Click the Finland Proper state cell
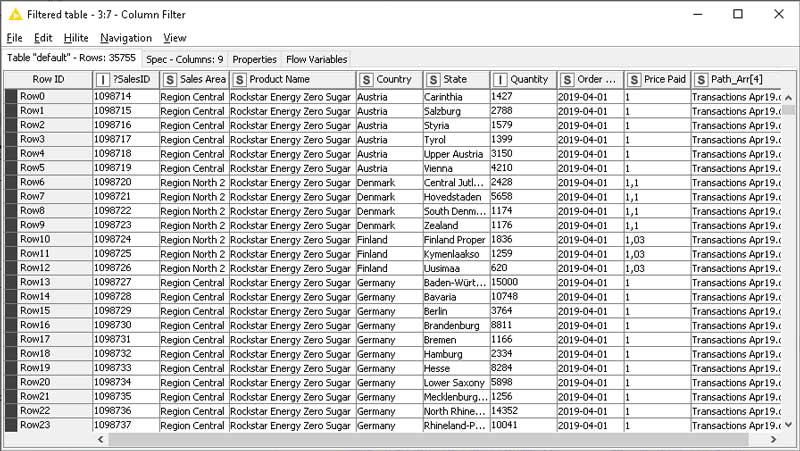800x451 pixels. pos(456,239)
